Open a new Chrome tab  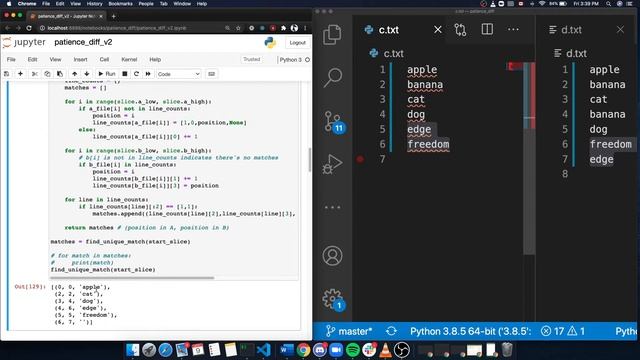pos(113,16)
